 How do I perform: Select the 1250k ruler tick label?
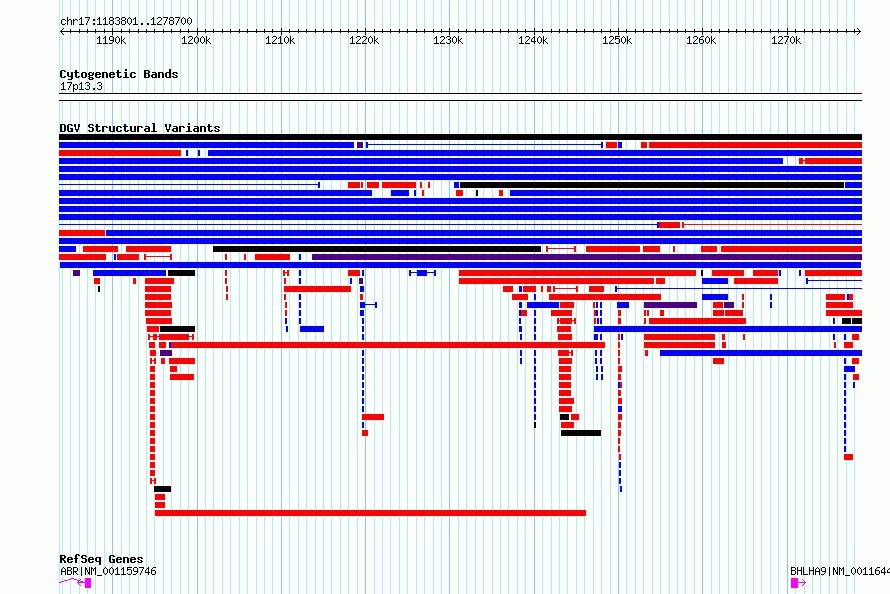617,41
